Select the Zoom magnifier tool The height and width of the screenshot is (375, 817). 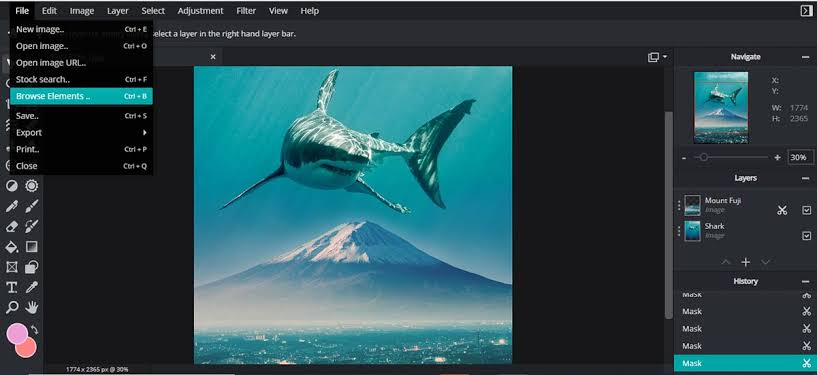click(x=11, y=307)
